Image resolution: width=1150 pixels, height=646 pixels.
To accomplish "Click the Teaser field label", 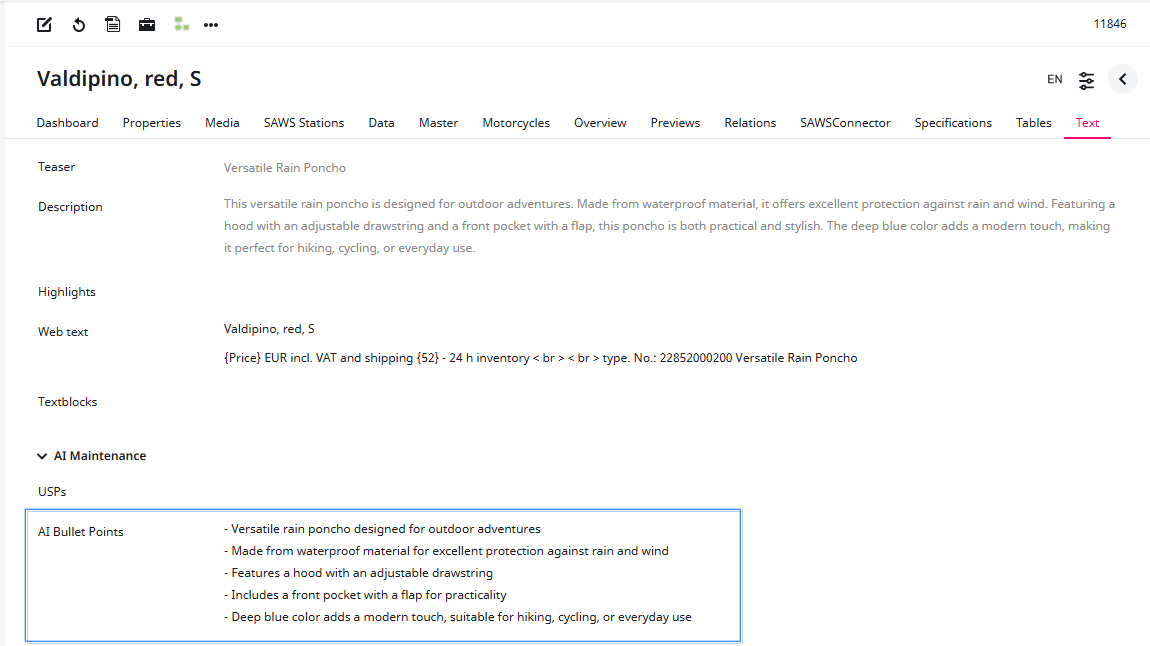I will [56, 167].
